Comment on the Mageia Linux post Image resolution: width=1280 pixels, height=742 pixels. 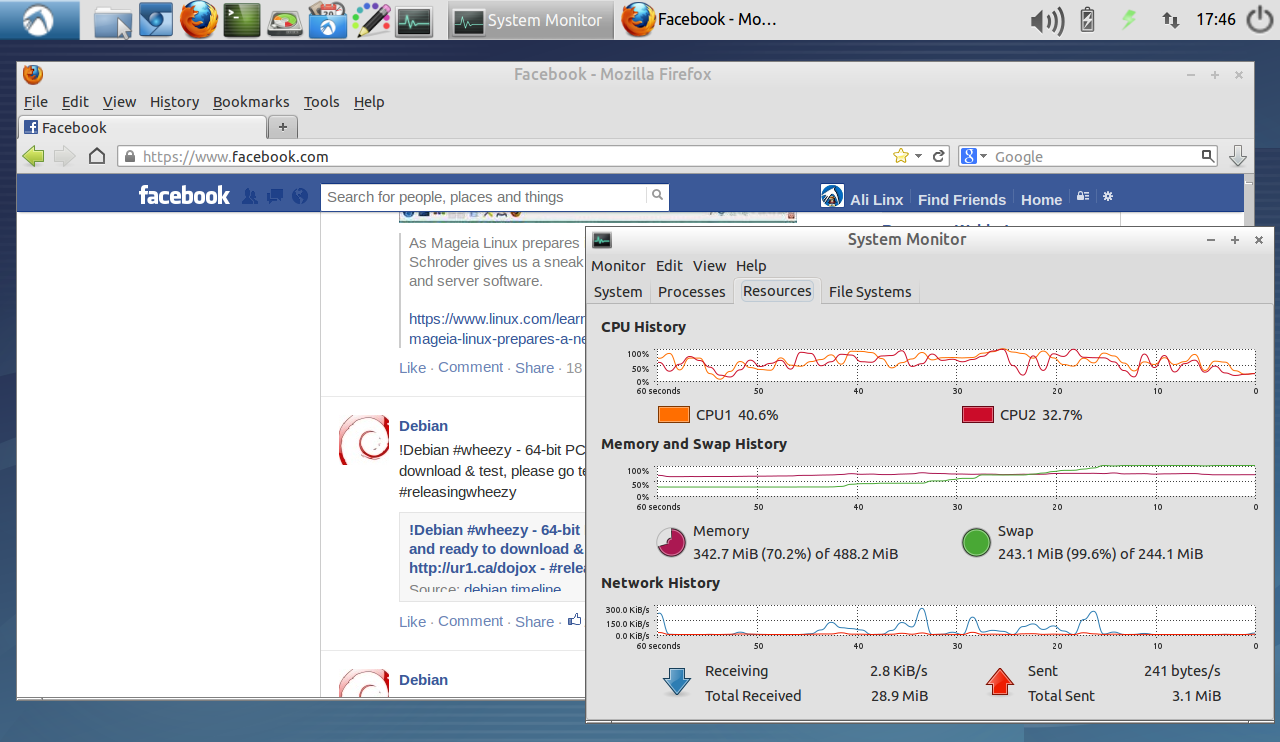470,367
